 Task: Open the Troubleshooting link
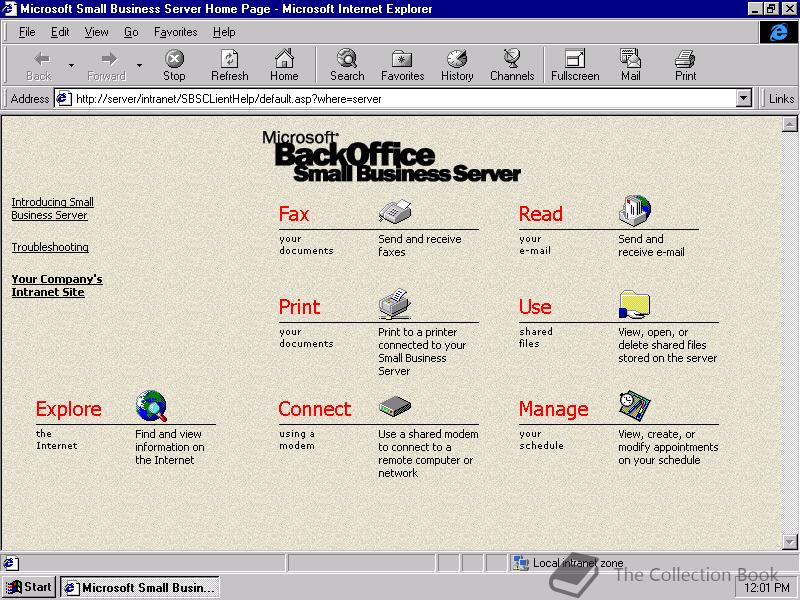point(50,247)
